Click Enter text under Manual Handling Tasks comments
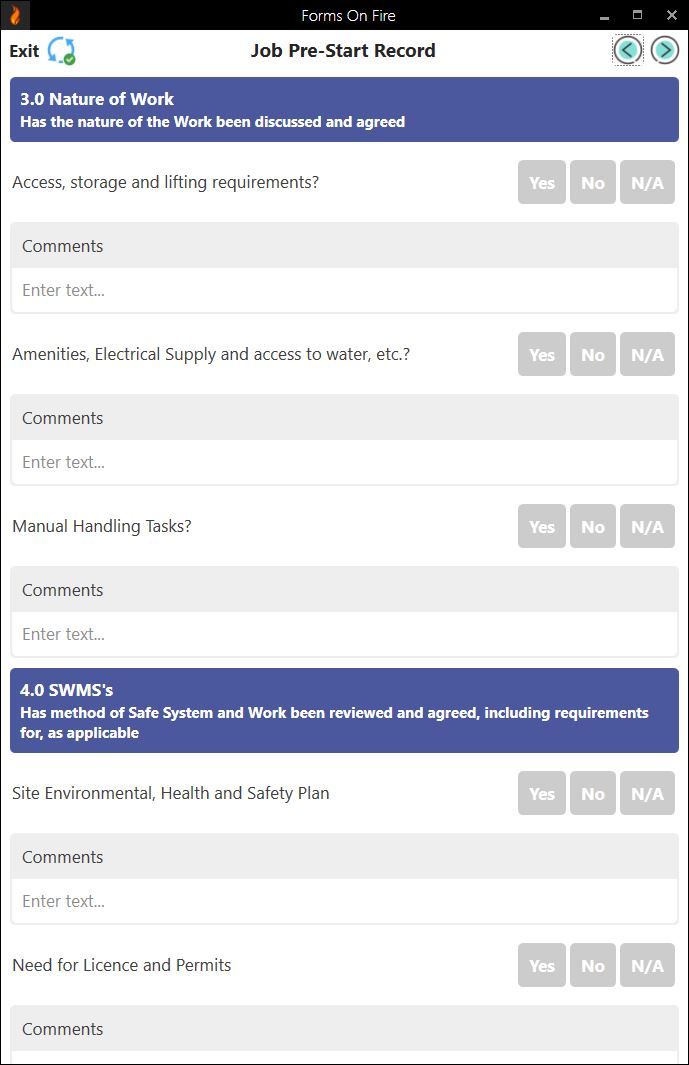The height and width of the screenshot is (1065, 689). pyautogui.click(x=344, y=634)
